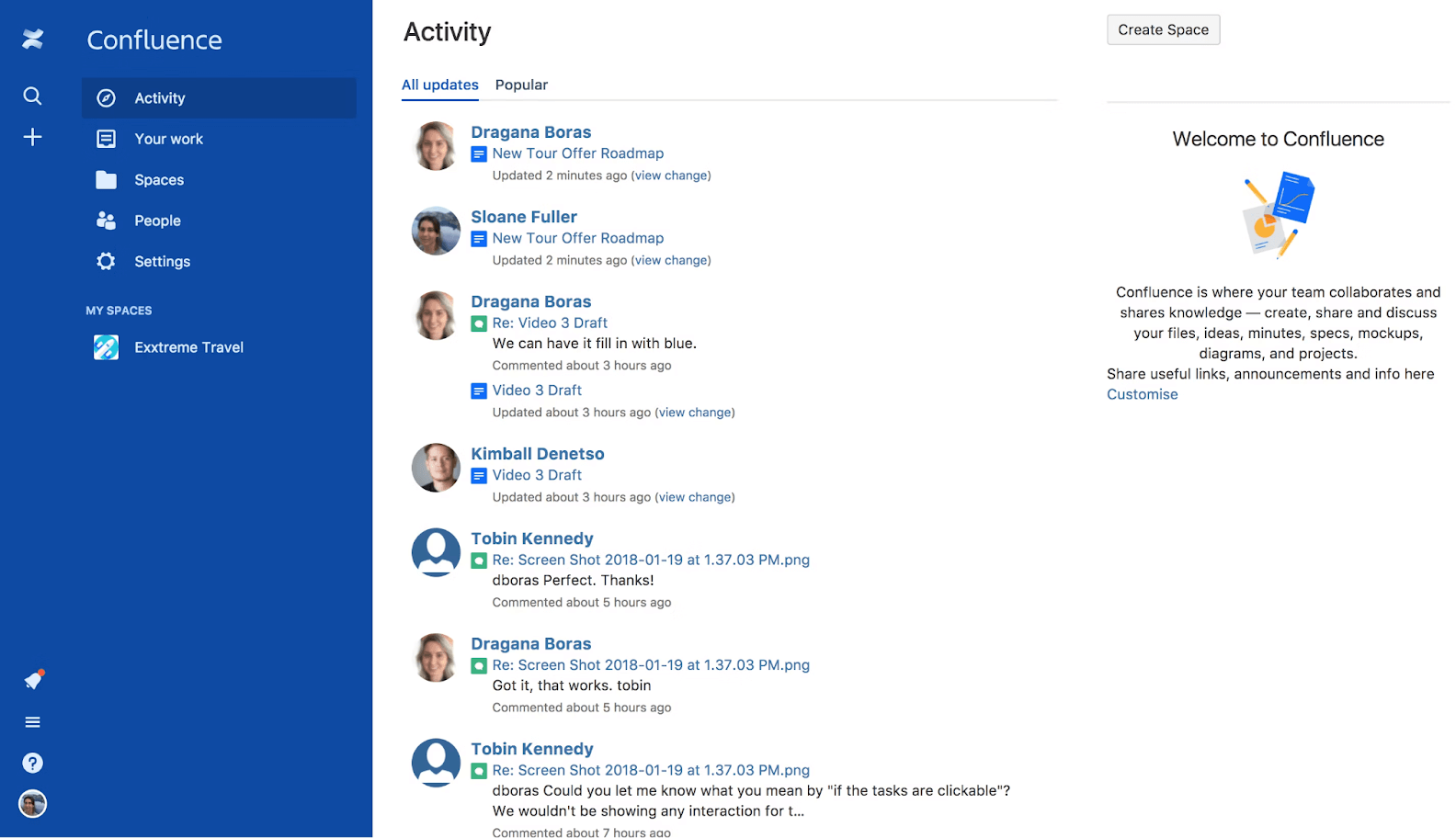Click the Exxtreme Travel space icon

[107, 347]
